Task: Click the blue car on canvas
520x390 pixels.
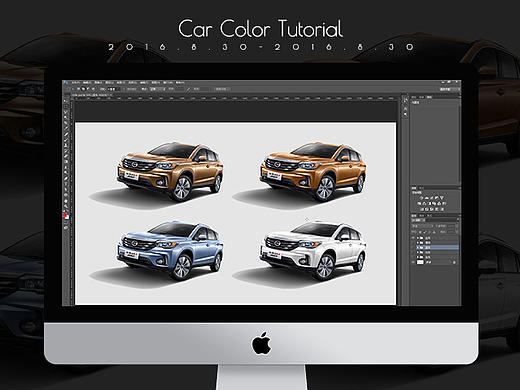Action: coord(170,250)
